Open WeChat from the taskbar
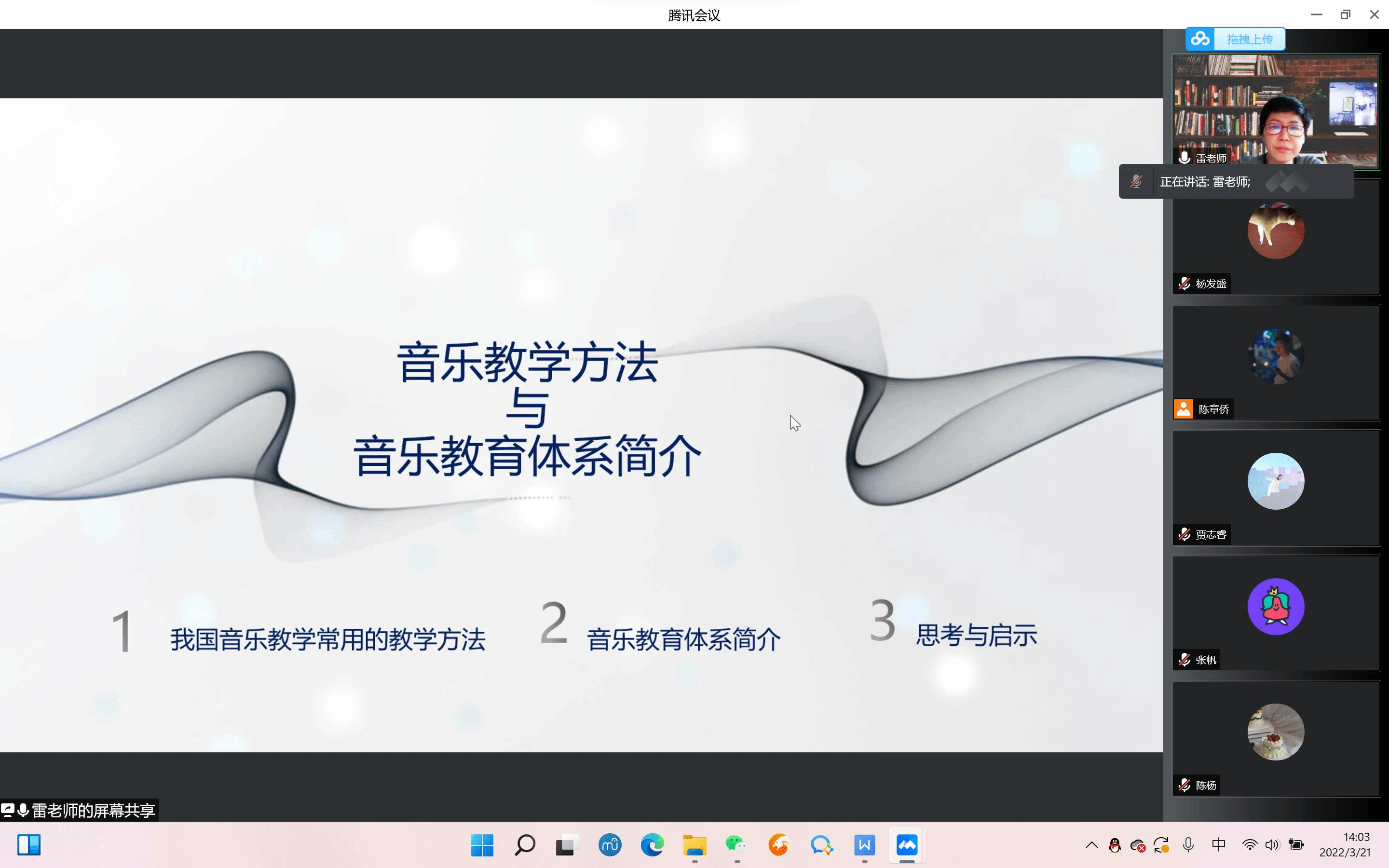Viewport: 1389px width, 868px height. pos(736,845)
